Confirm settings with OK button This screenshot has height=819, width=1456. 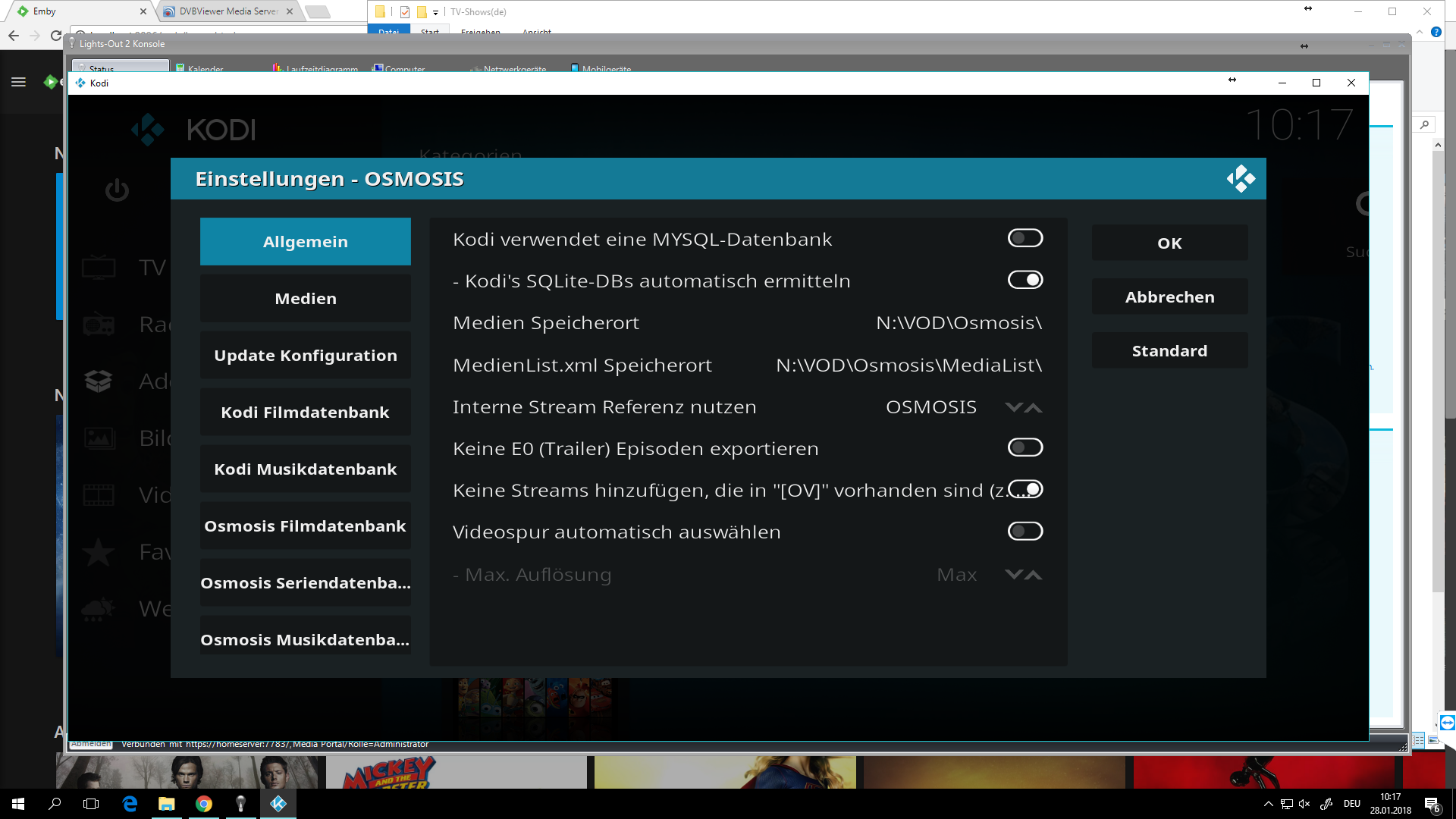coord(1169,243)
